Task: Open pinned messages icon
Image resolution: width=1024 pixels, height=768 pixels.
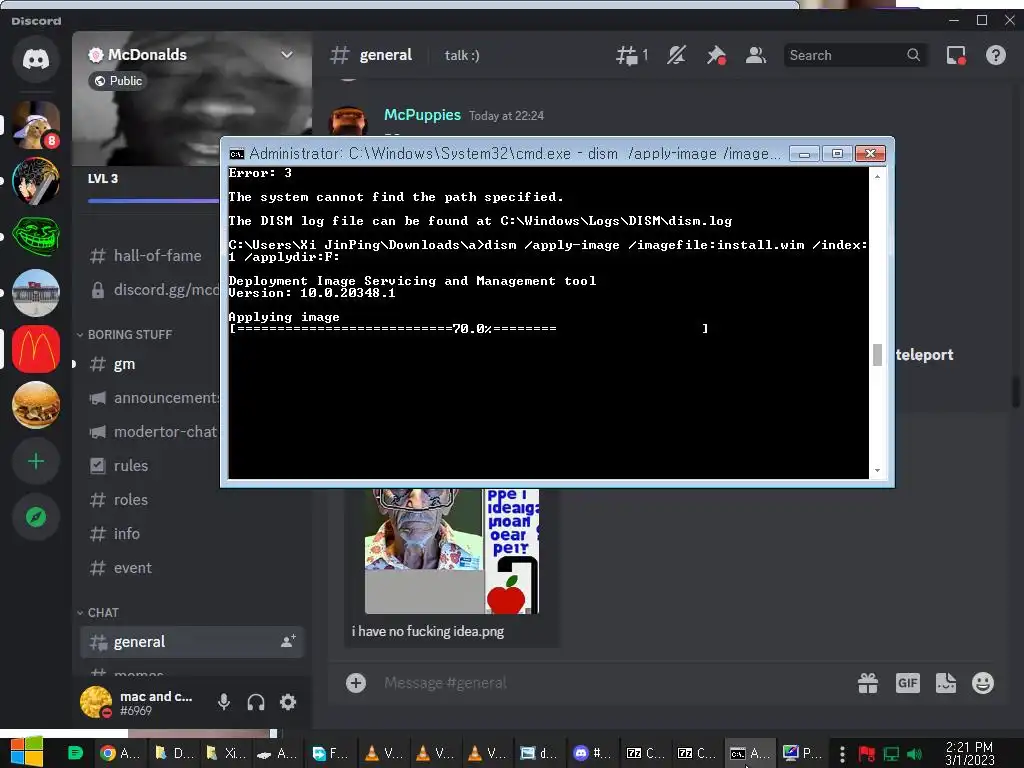Action: tap(716, 56)
